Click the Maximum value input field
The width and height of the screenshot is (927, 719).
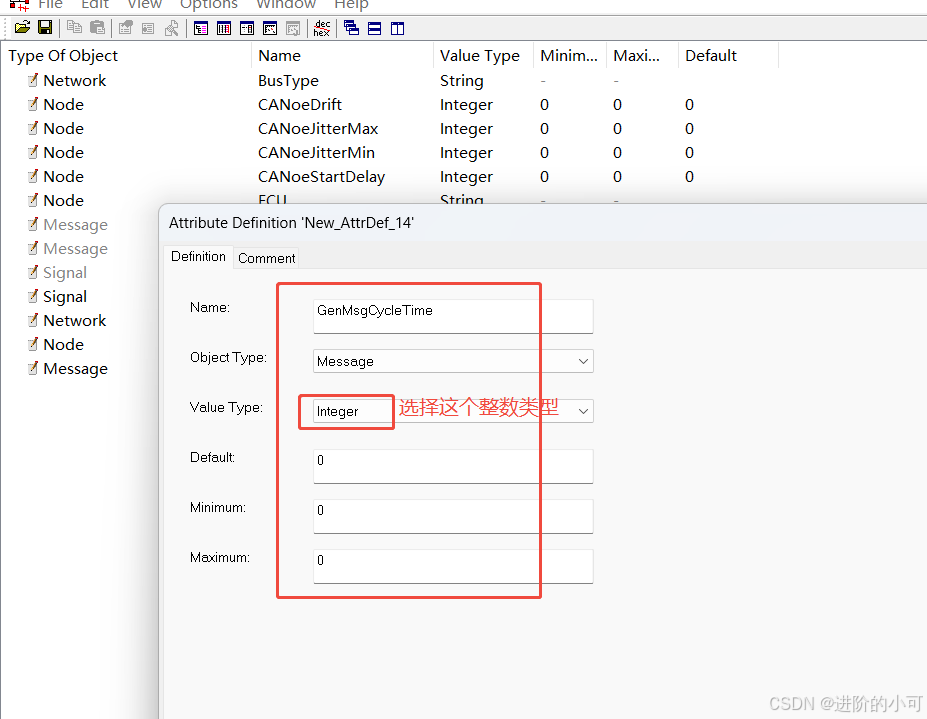coord(453,566)
